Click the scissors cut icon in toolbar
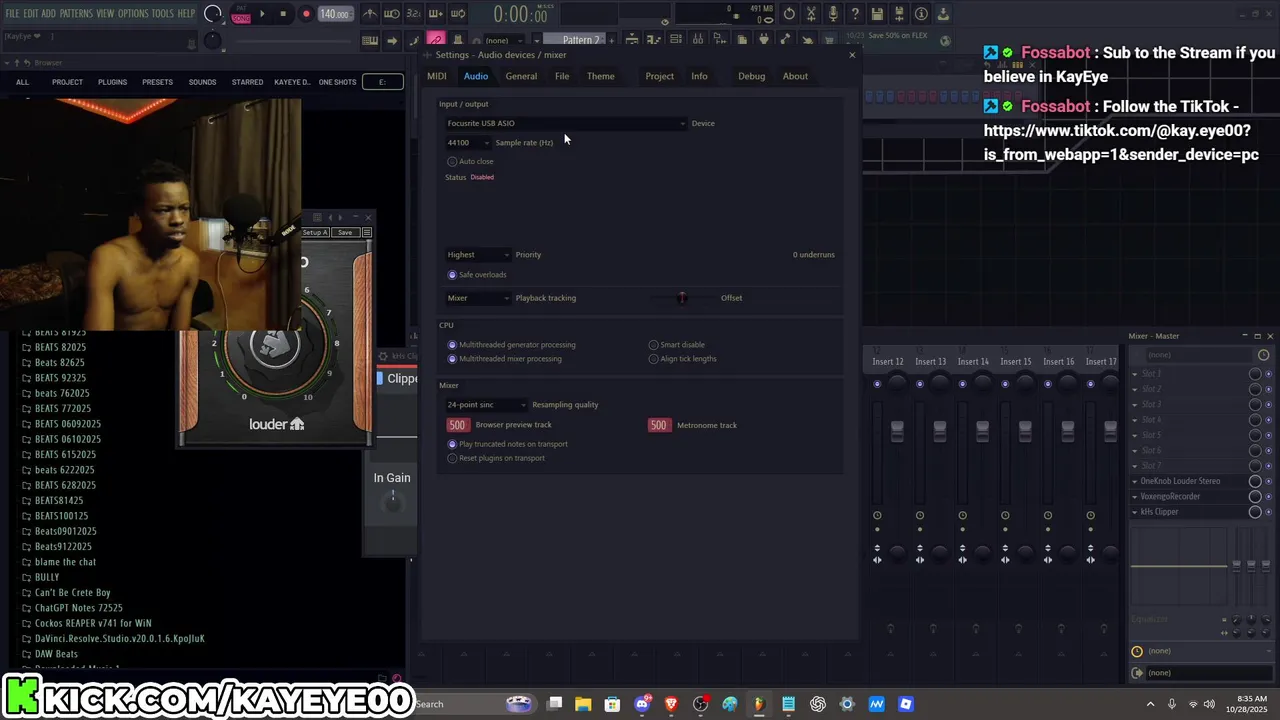This screenshot has height=720, width=1280. 812,14
